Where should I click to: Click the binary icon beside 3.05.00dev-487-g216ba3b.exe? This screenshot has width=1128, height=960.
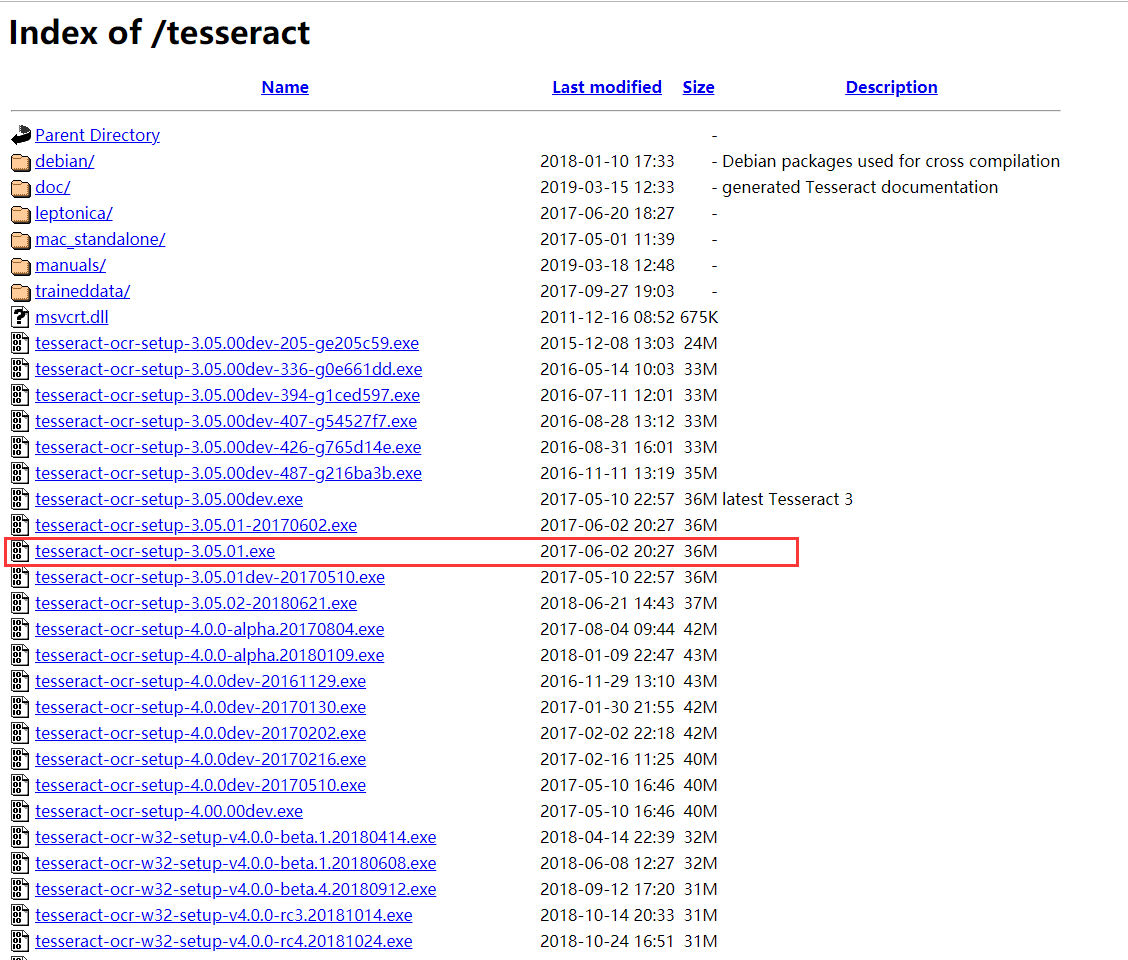tap(20, 473)
